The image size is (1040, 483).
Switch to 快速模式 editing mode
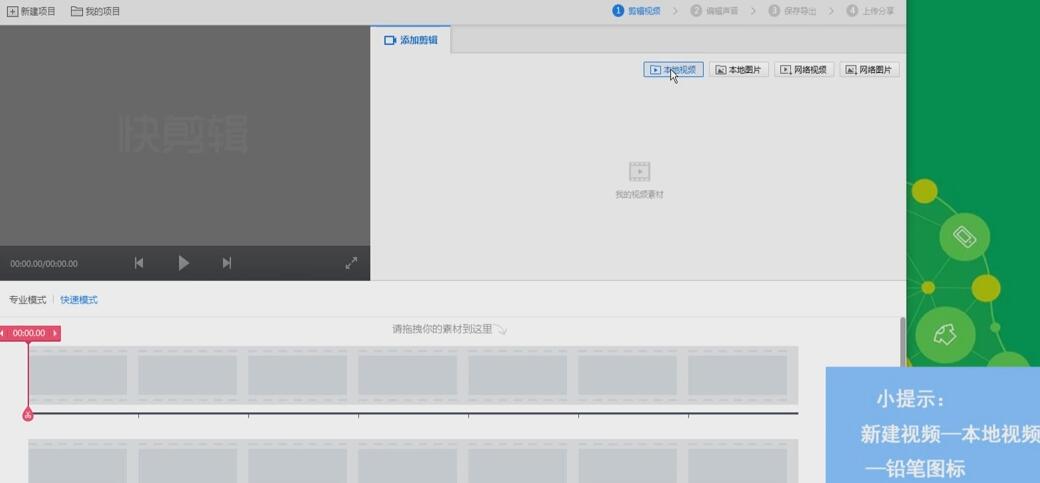click(x=79, y=300)
